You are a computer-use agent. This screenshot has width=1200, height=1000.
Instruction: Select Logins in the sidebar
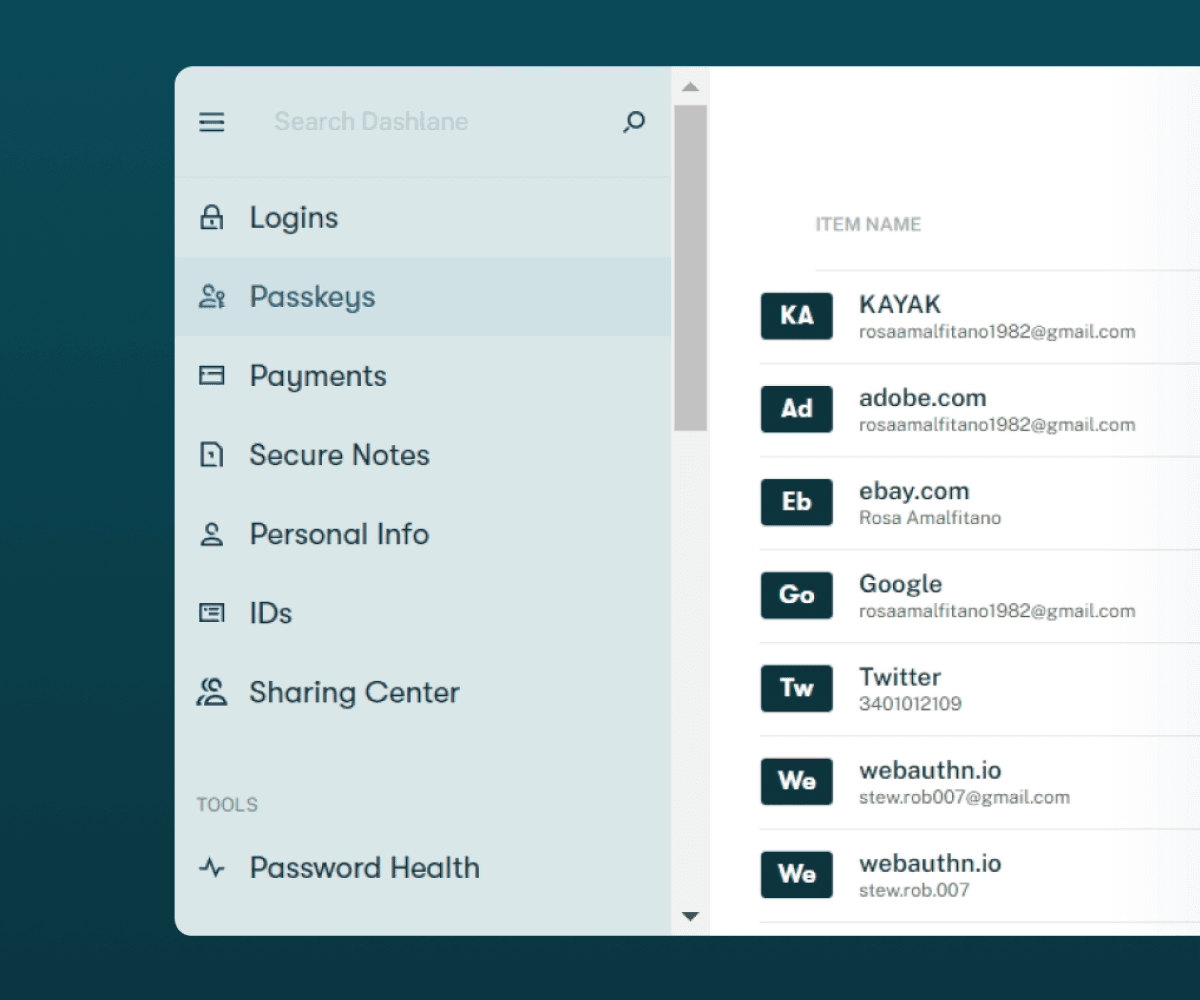[x=294, y=217]
